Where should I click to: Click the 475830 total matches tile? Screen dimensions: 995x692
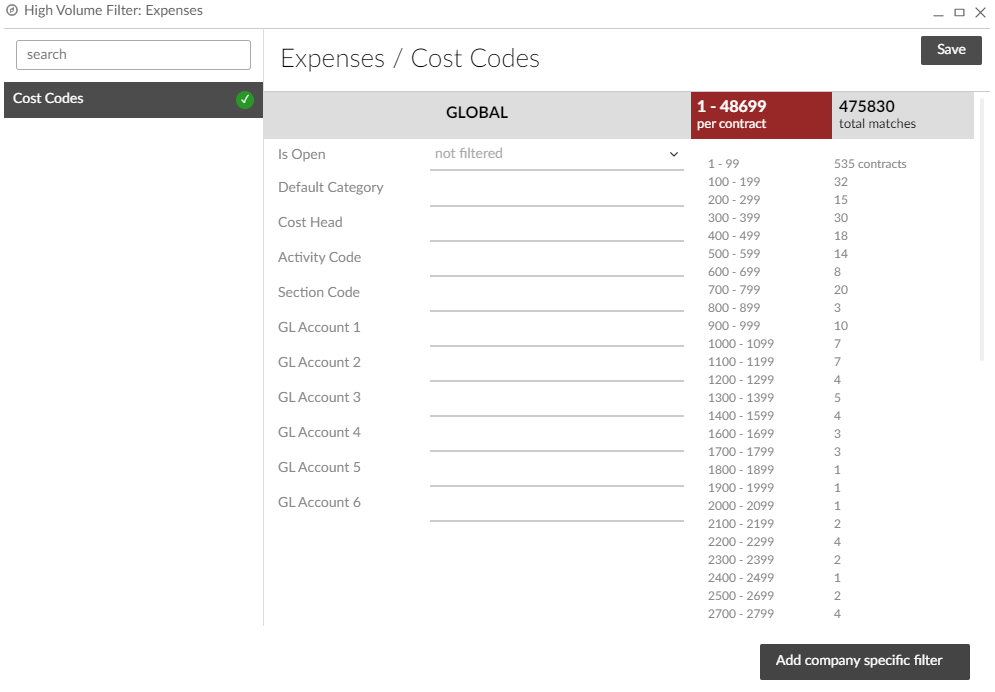tap(901, 115)
